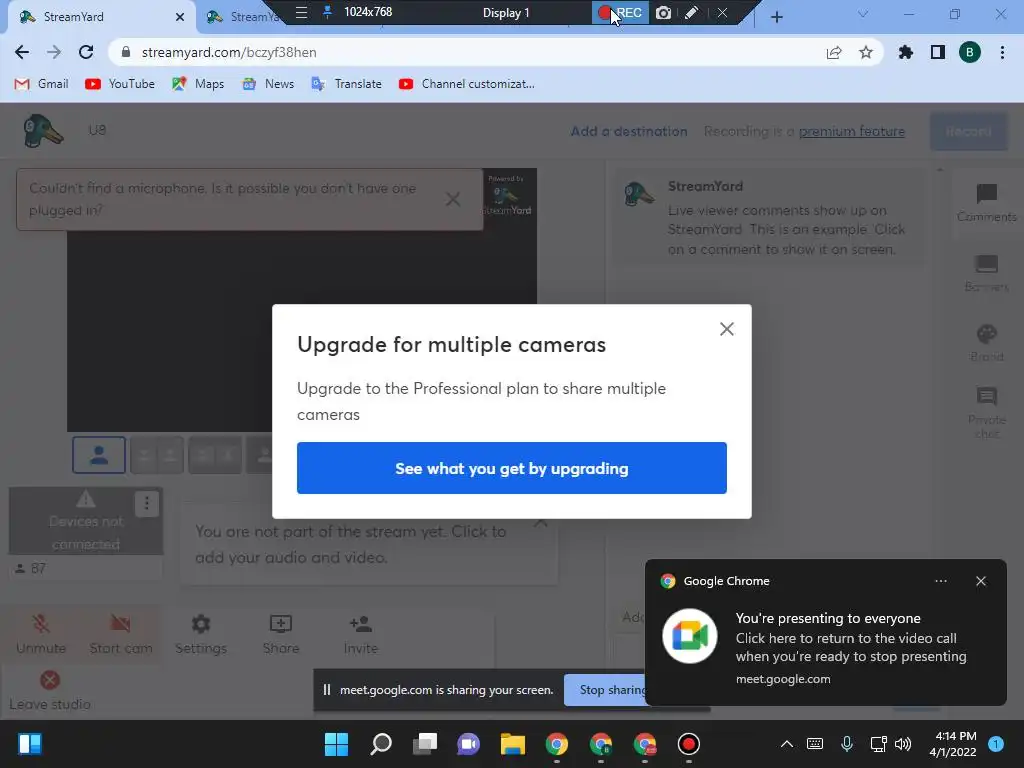
Task: Click the StreamYard example comment
Action: 769,218
